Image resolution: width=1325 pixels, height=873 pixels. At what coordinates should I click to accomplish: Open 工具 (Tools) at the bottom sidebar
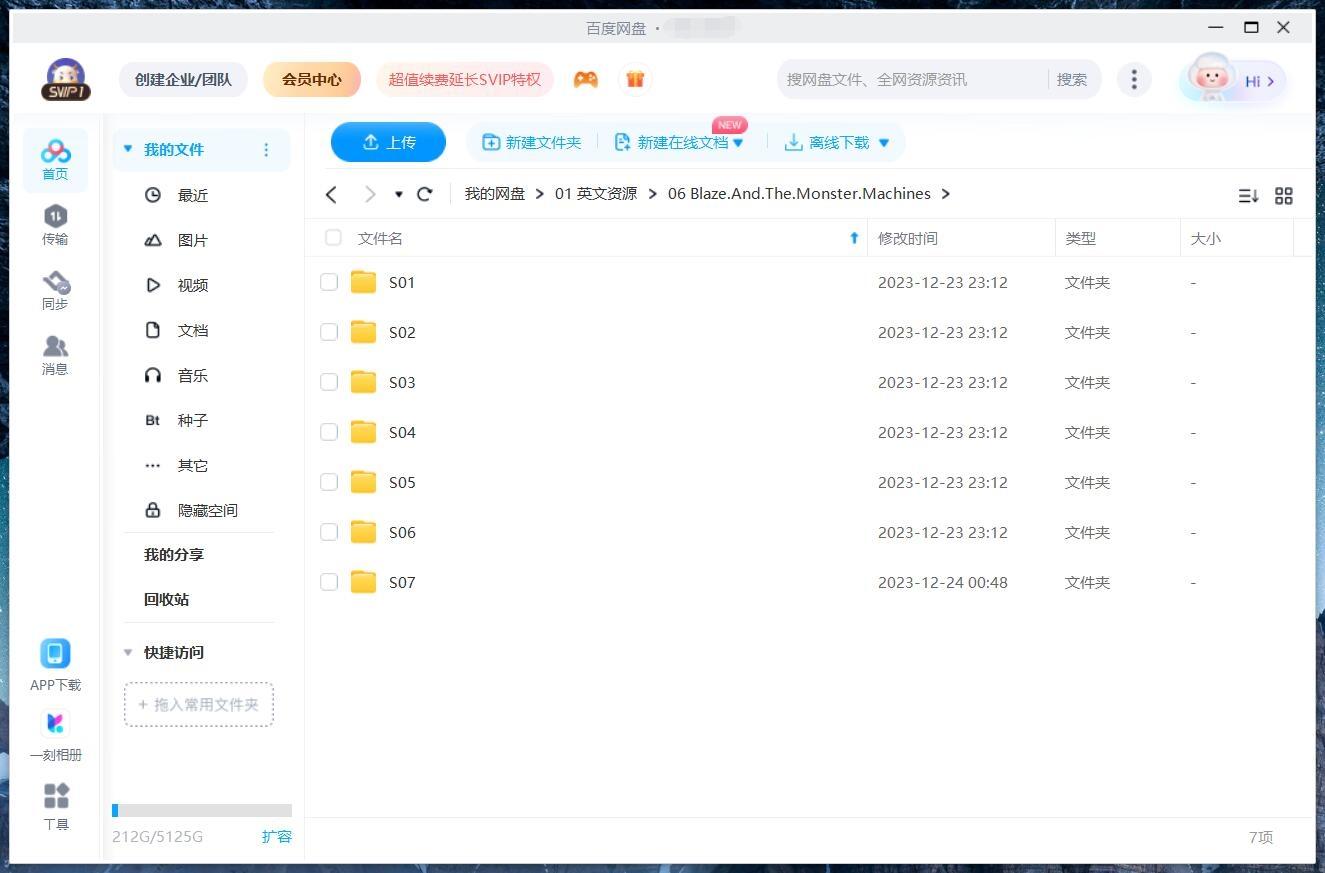point(55,804)
